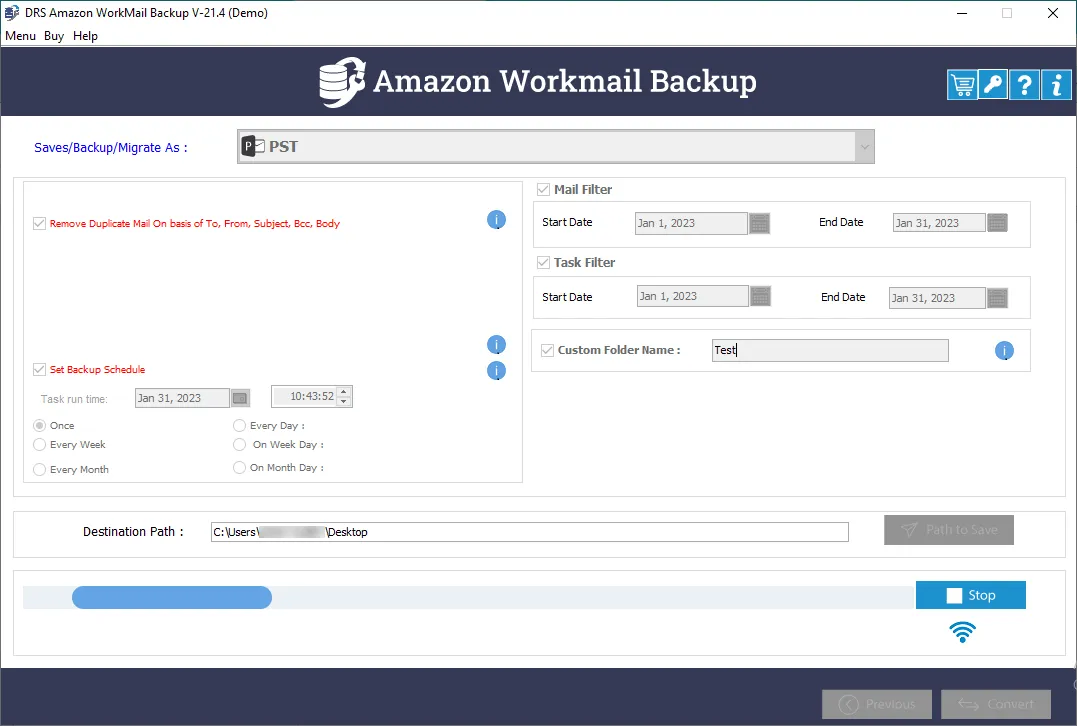1077x726 pixels.
Task: Toggle the Task Filter checkbox
Action: (x=543, y=262)
